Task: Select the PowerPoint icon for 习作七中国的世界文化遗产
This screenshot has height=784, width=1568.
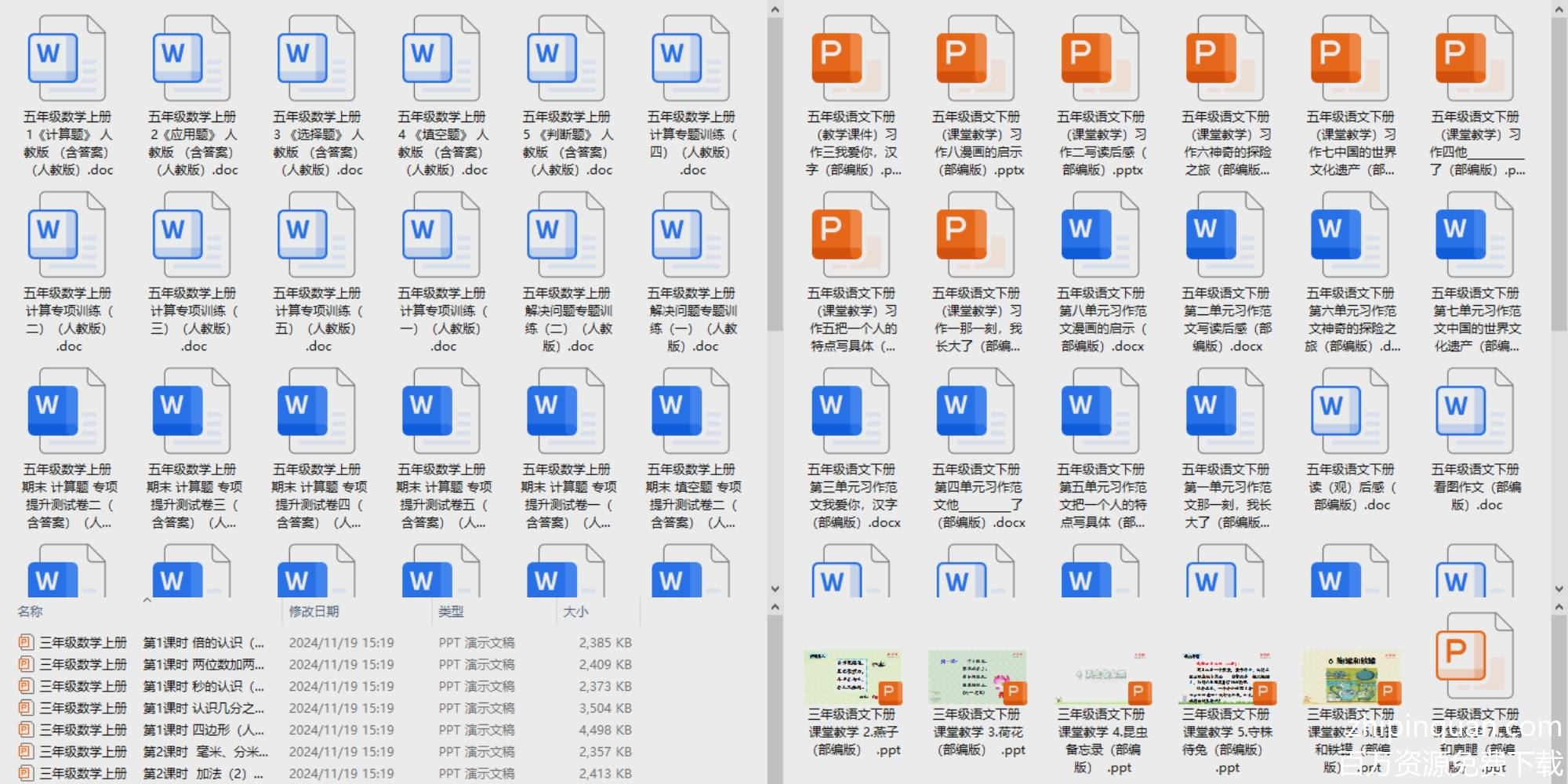Action: click(1348, 59)
